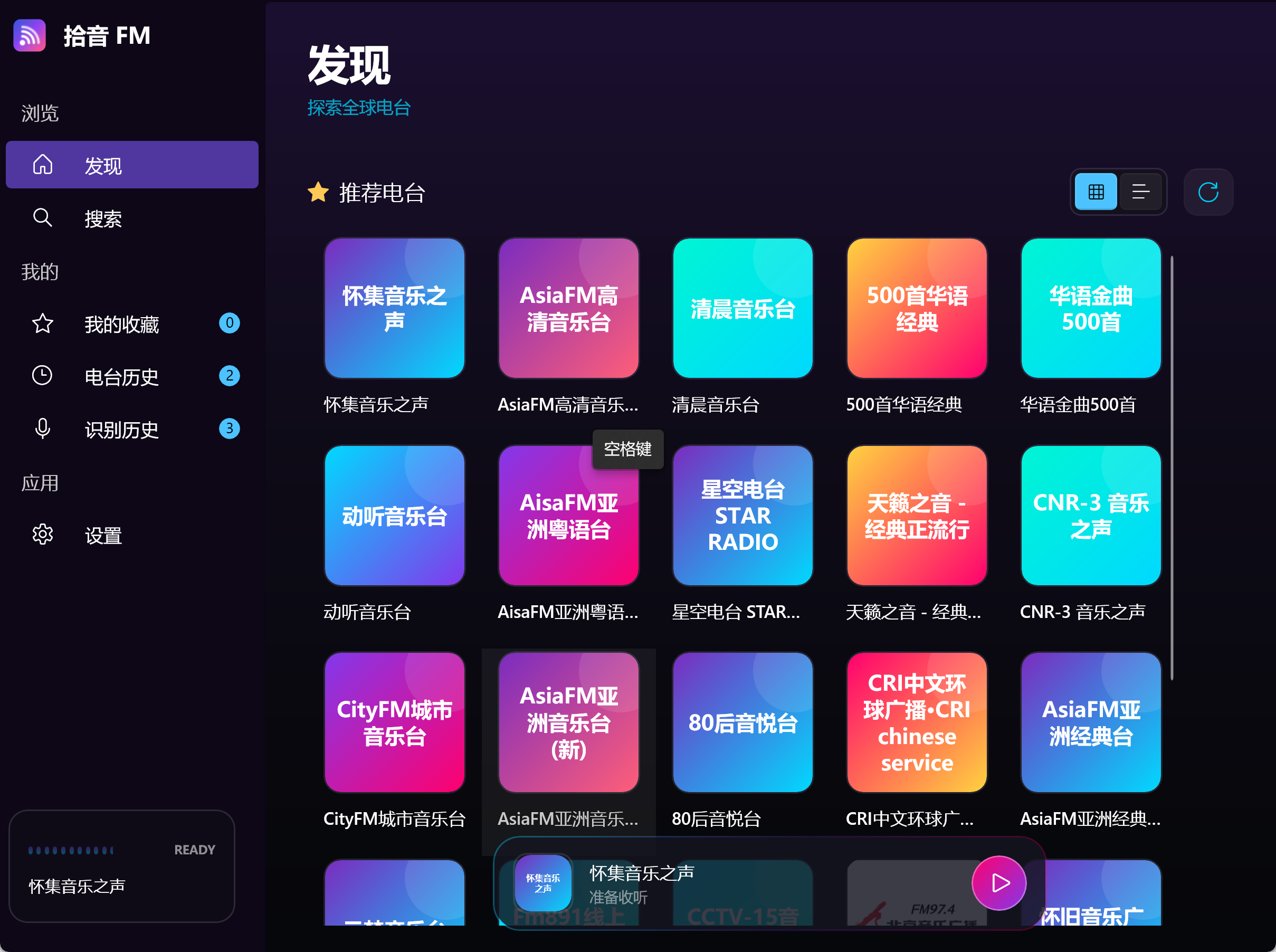The width and height of the screenshot is (1276, 952).
Task: Click 华语金曲500首 caption under card
Action: 1078,405
